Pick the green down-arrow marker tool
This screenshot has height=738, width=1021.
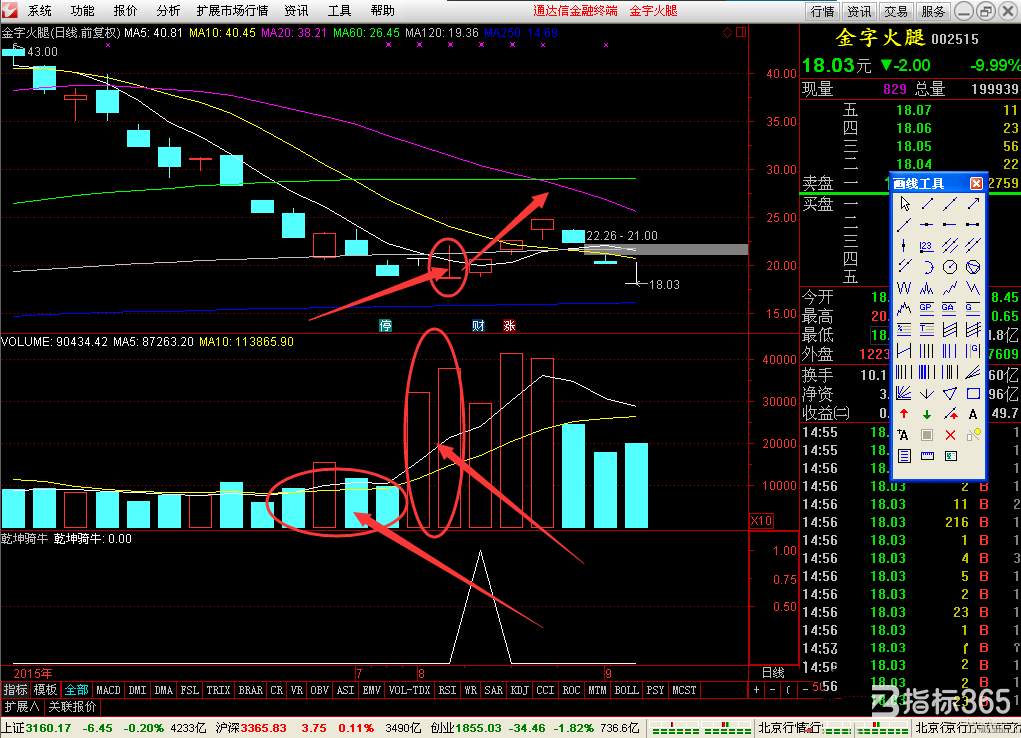point(927,414)
